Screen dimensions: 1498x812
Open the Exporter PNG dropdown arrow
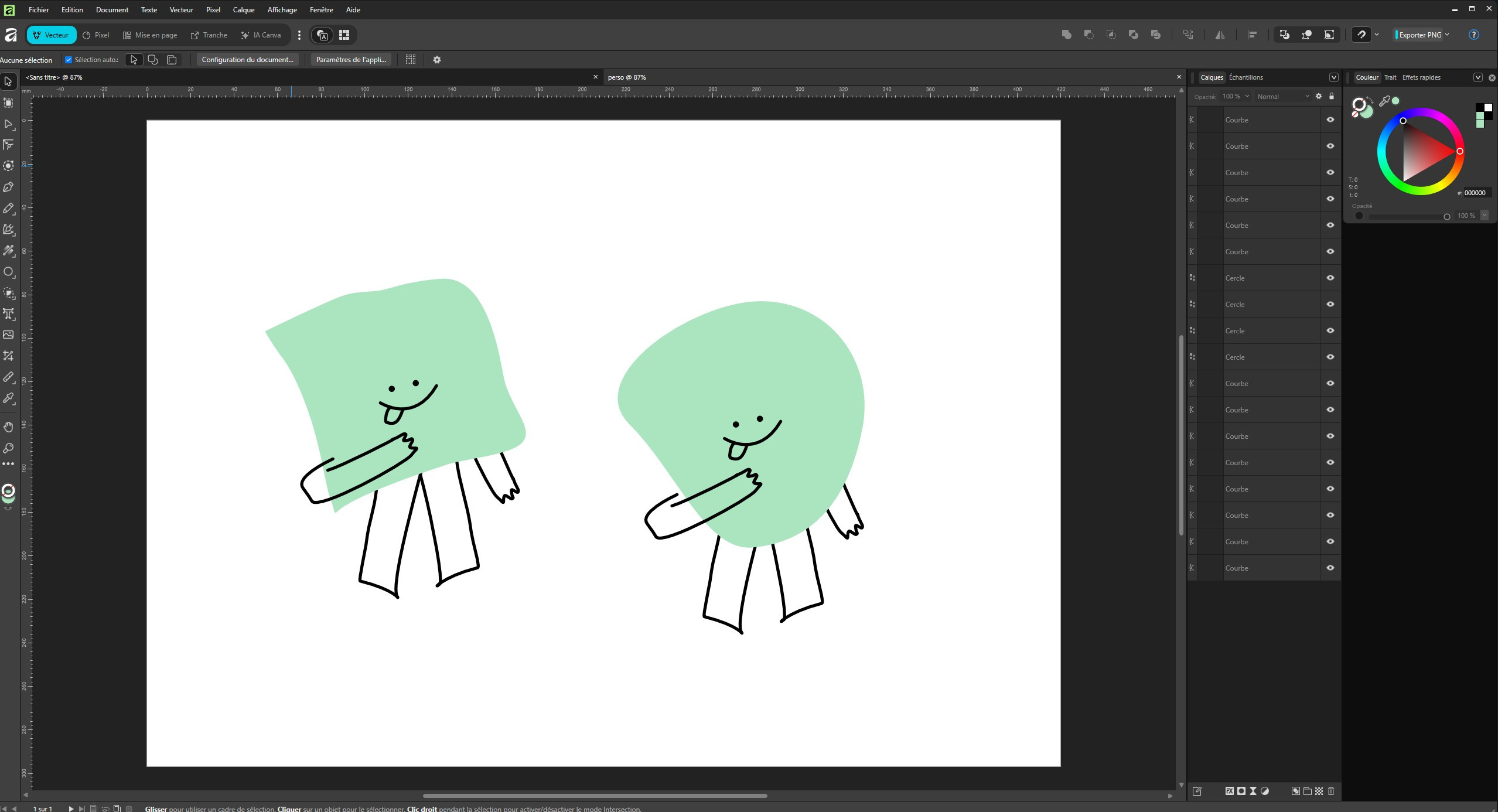click(1447, 35)
